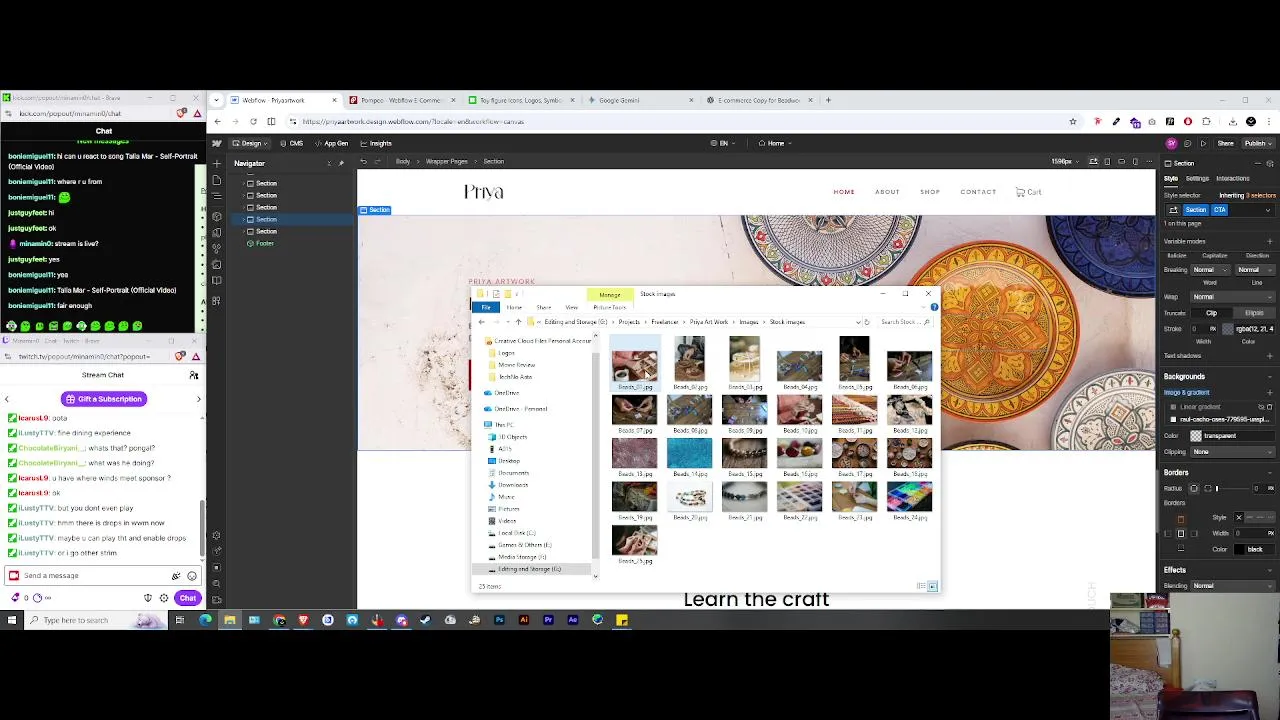This screenshot has height=720, width=1280.
Task: Switch to the Interactions tab
Action: 1233,179
